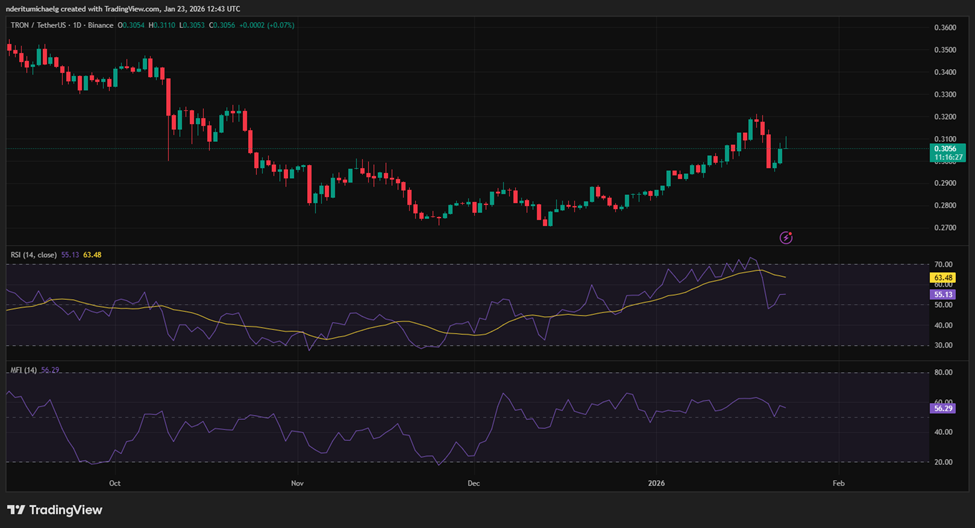This screenshot has height=528, width=975.
Task: Click the 0.2700 price scale label
Action: coord(944,228)
